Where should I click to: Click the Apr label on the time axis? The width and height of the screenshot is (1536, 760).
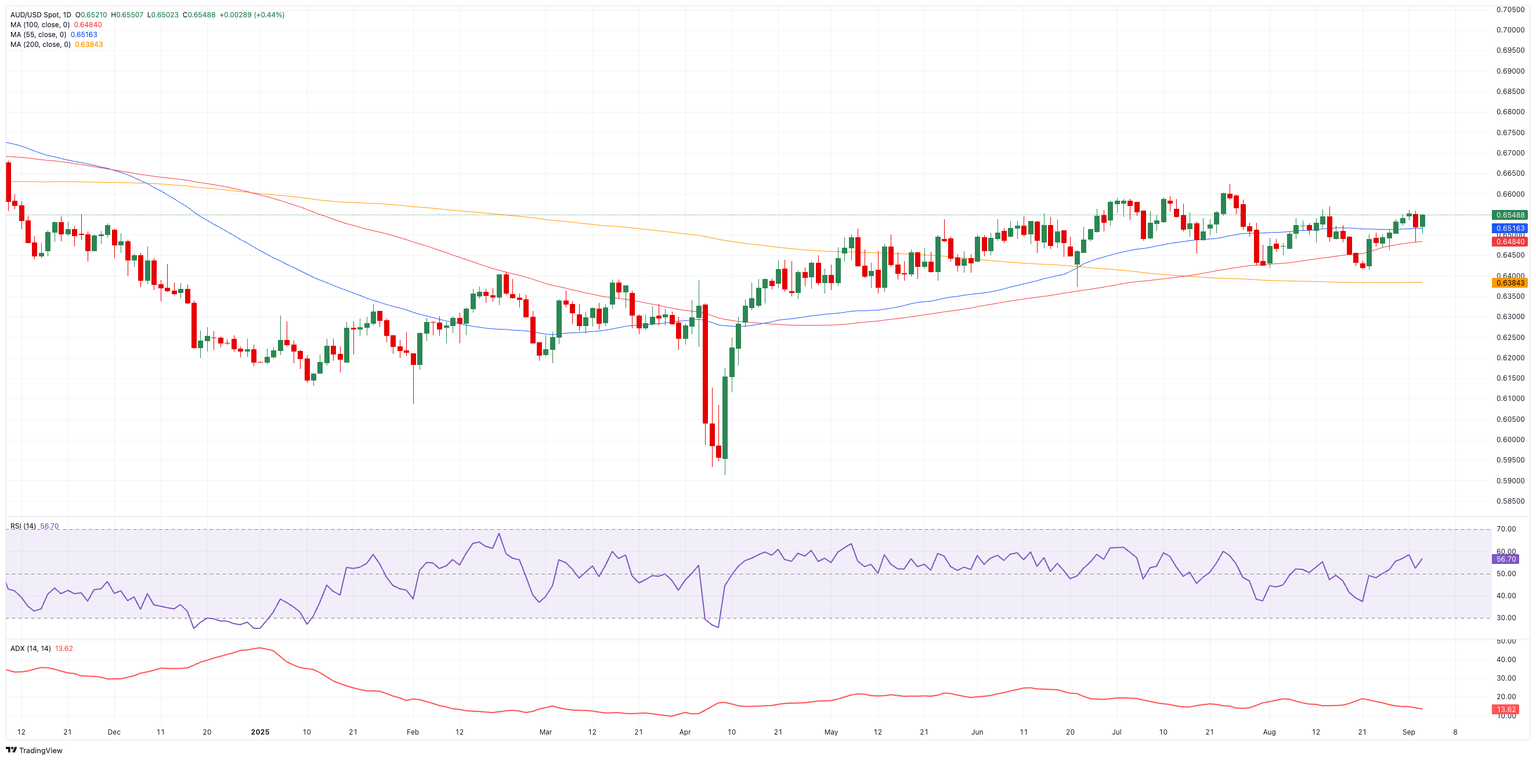click(685, 732)
